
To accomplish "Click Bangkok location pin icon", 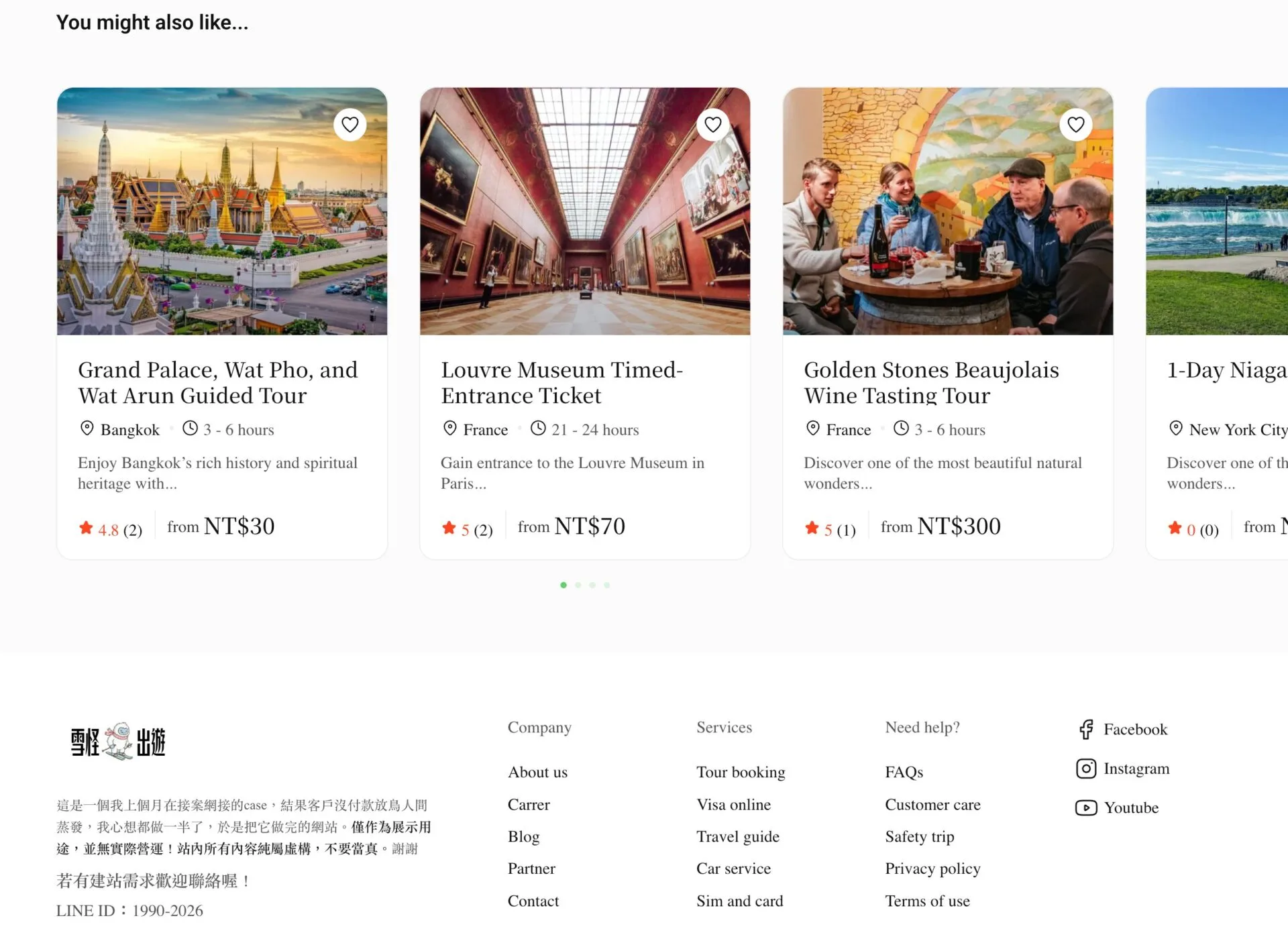I will [87, 429].
